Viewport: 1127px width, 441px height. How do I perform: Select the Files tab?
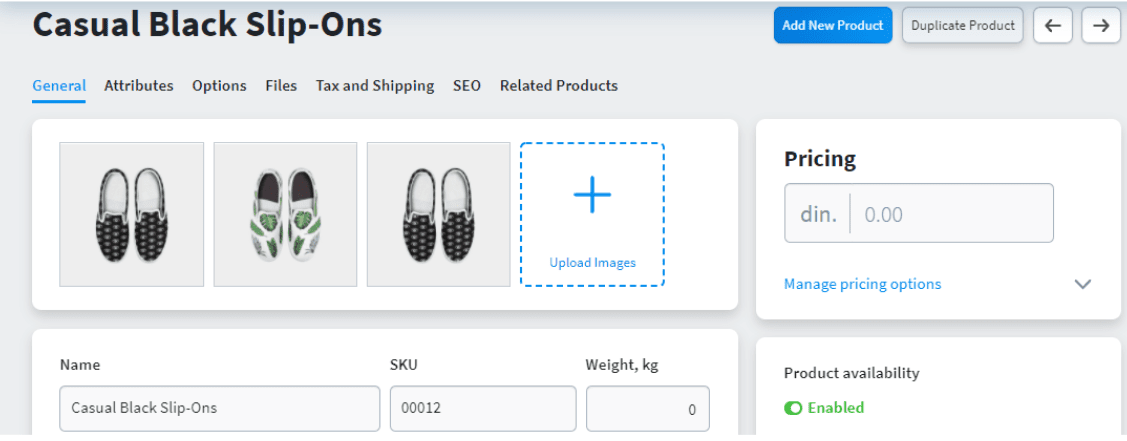[x=281, y=85]
